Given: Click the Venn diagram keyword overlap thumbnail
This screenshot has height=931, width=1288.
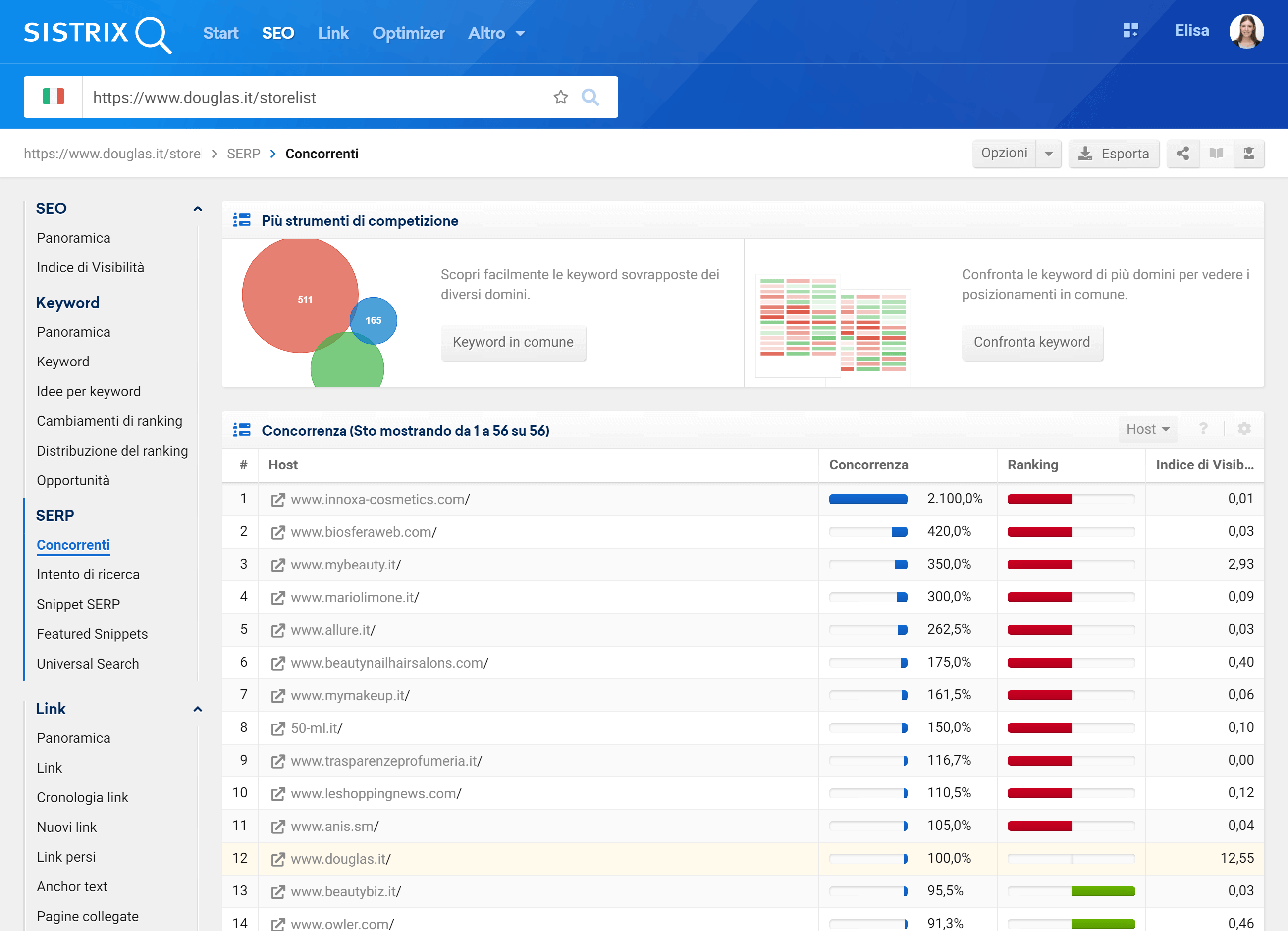Looking at the screenshot, I should [321, 313].
